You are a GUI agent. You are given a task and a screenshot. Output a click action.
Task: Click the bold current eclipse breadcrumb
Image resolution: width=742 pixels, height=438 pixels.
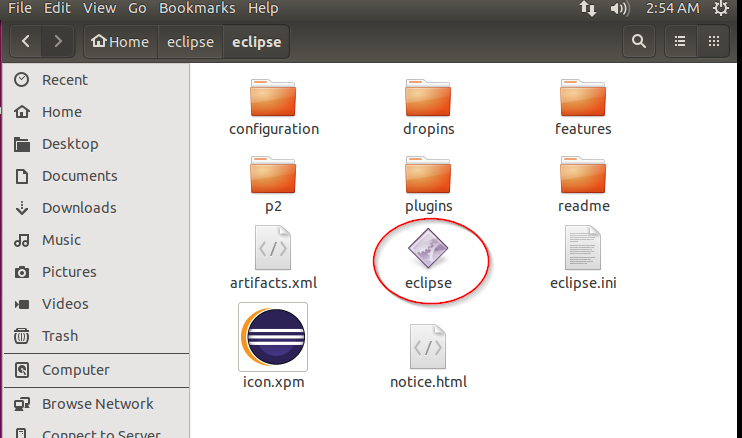pyautogui.click(x=256, y=42)
